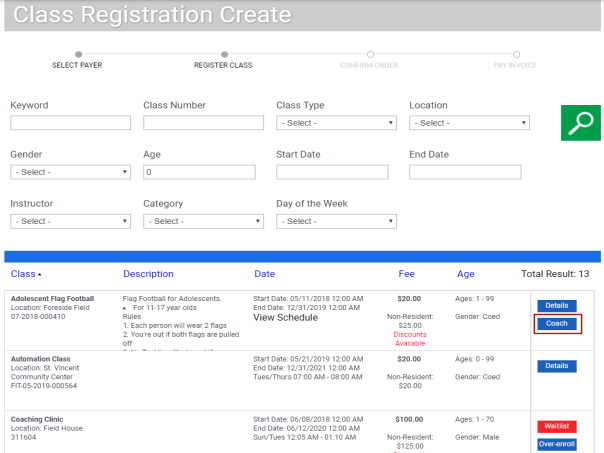This screenshot has width=604, height=453.
Task: Open the Gender select dropdown
Action: click(x=70, y=172)
